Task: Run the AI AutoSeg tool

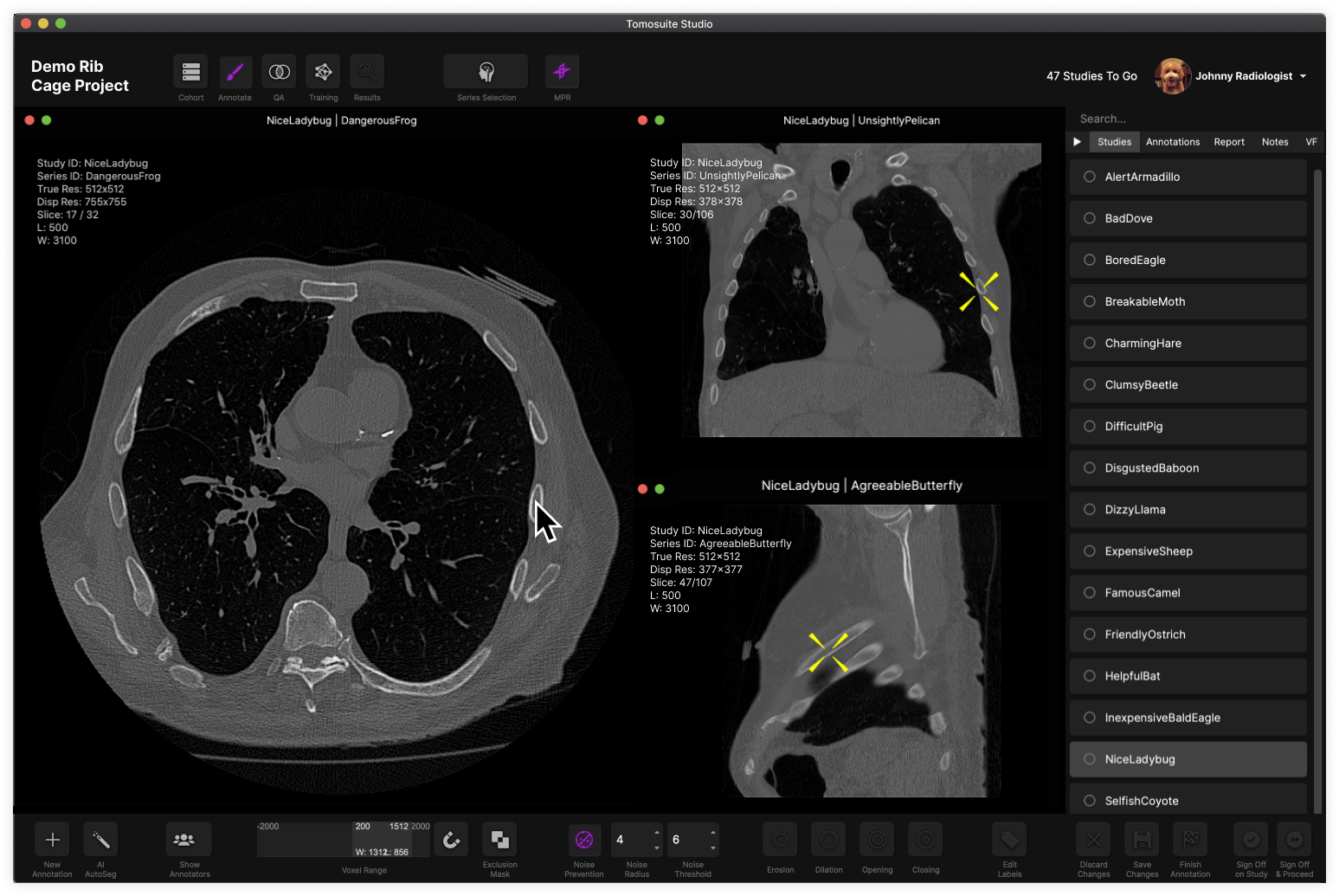Action: (x=100, y=840)
